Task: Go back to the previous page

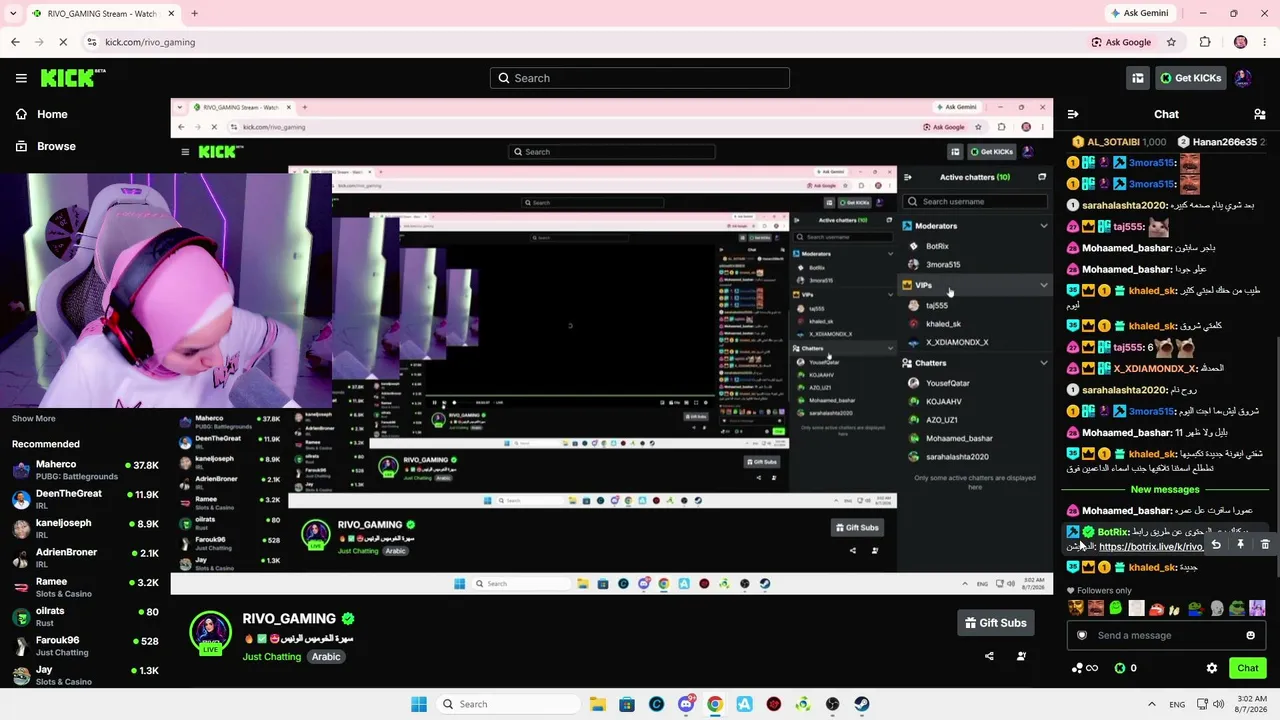Action: click(15, 42)
